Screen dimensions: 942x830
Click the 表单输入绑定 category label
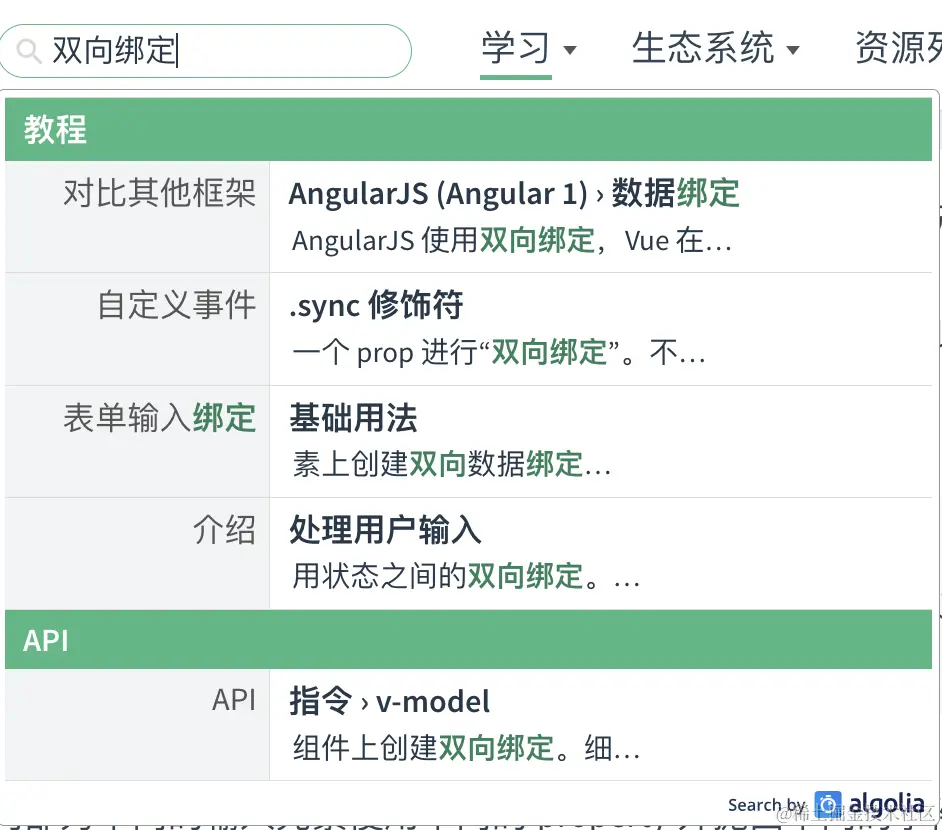point(160,418)
